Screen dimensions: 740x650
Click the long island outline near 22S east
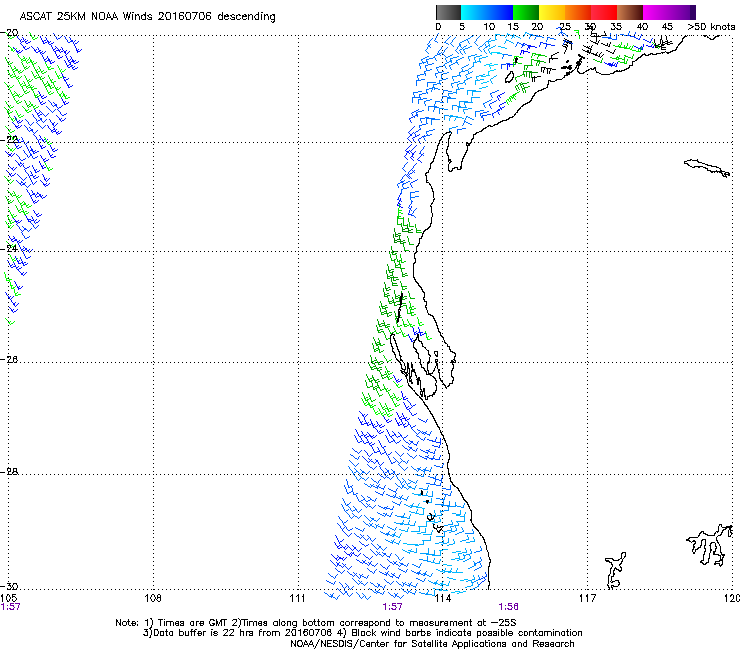point(707,168)
